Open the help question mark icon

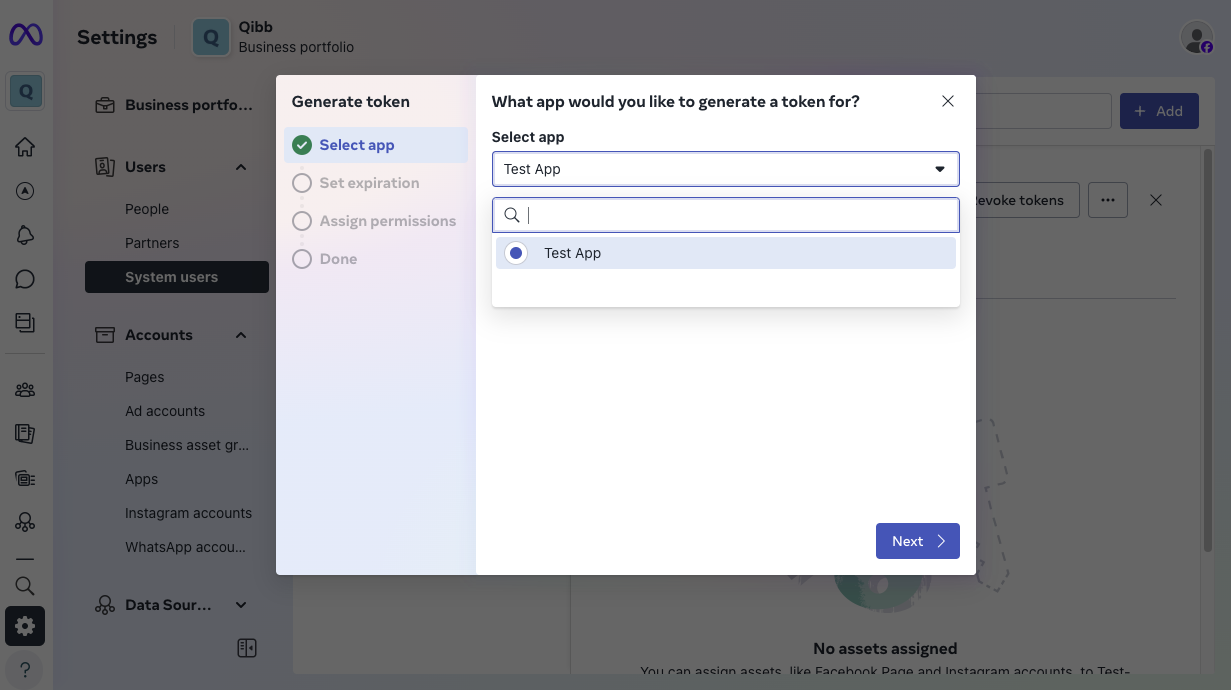coord(25,668)
